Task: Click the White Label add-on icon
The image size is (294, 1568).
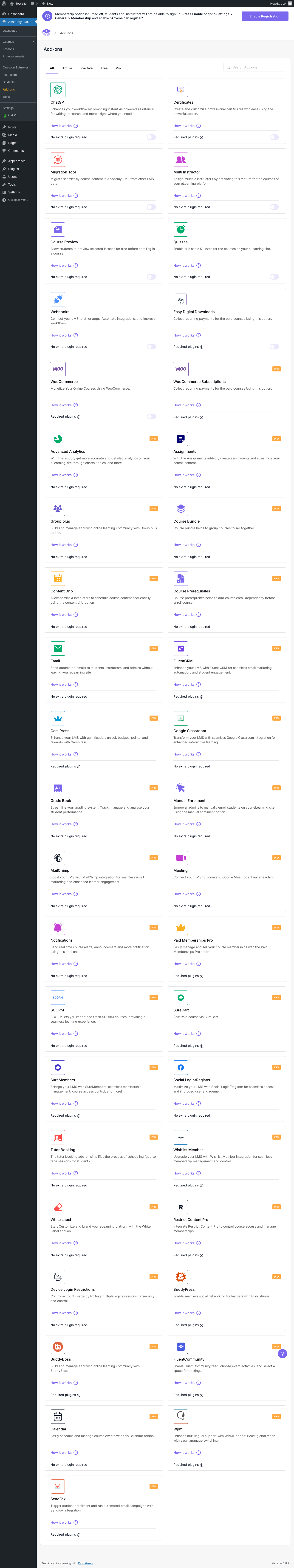Action: click(58, 1207)
